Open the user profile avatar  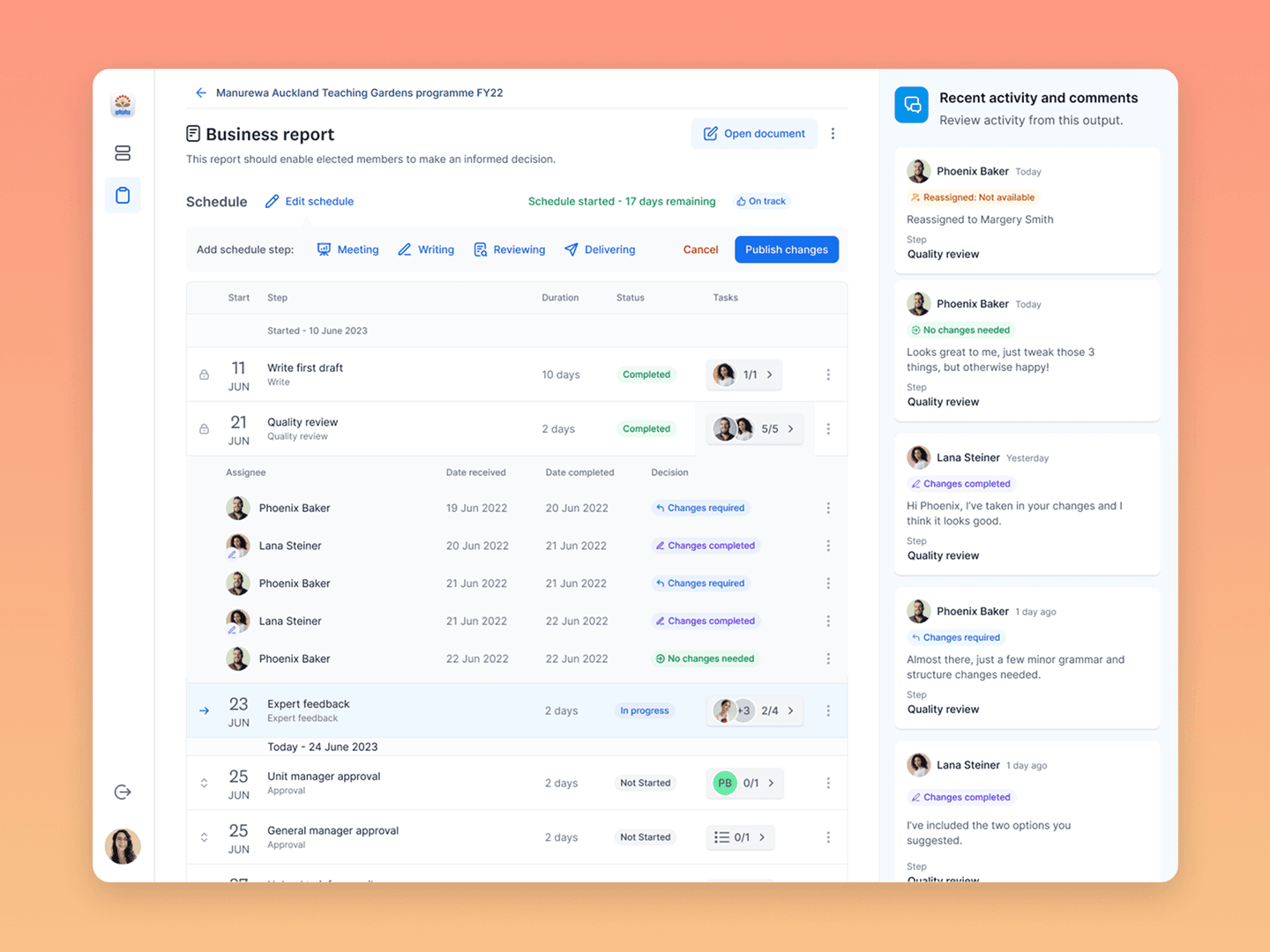click(123, 846)
